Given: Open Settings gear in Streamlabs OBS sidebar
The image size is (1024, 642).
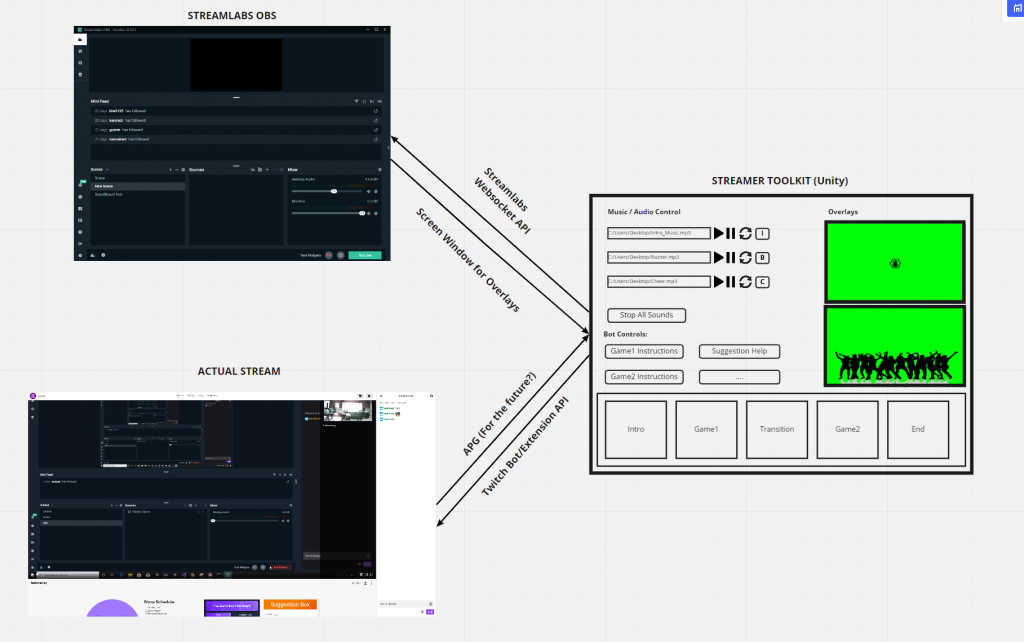Looking at the screenshot, I should (x=80, y=255).
